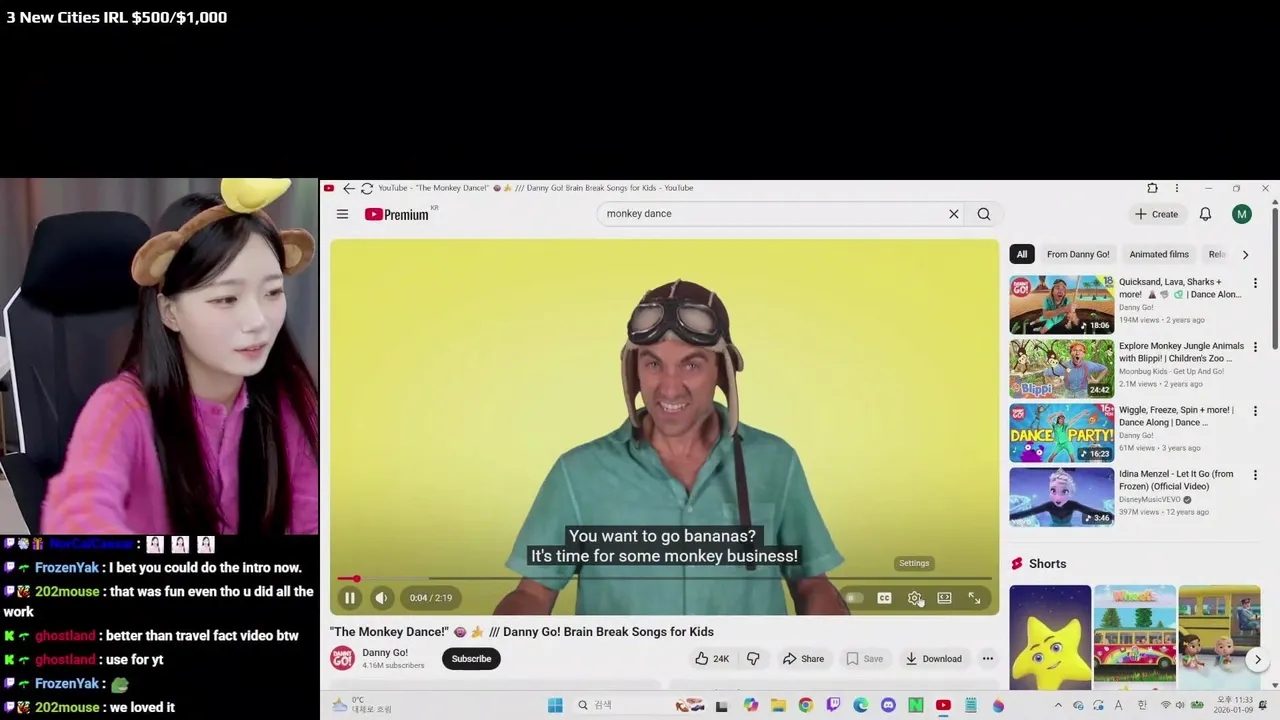Open more actions ellipsis below video
1280x720 pixels.
[x=987, y=659]
